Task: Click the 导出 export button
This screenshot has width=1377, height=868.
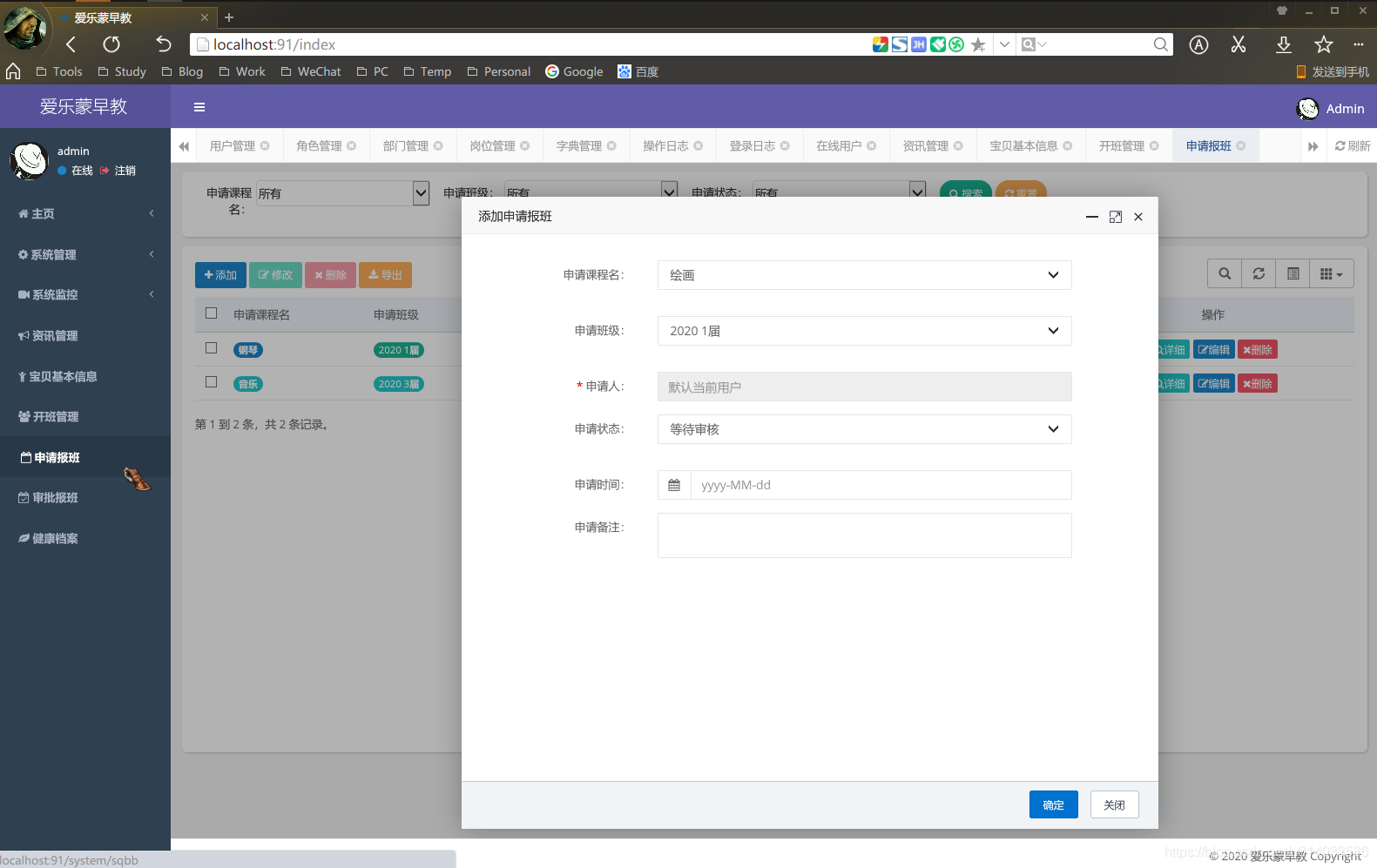Action: coord(385,275)
